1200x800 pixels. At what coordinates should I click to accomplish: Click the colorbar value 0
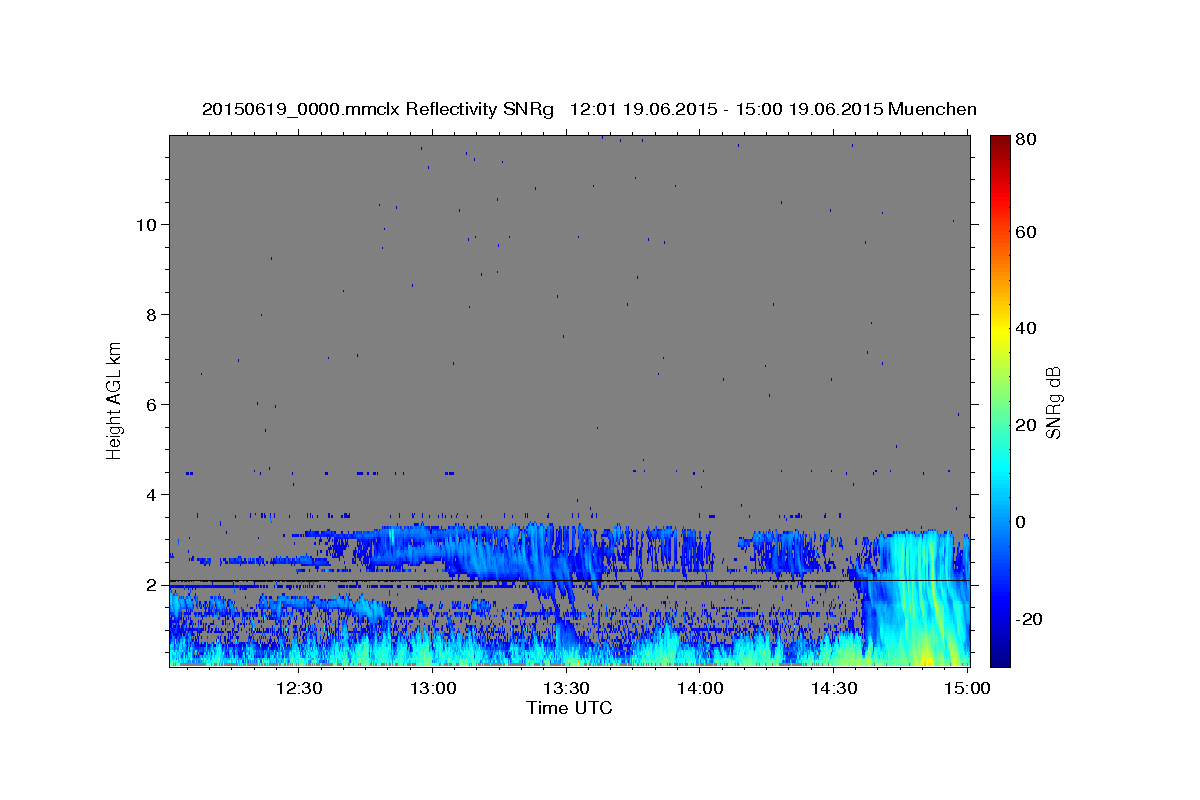coord(1022,521)
